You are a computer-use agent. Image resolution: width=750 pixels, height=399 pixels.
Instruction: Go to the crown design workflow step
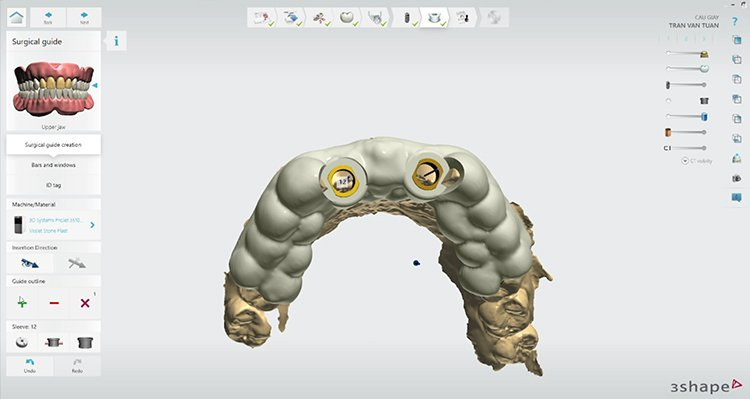click(x=347, y=18)
